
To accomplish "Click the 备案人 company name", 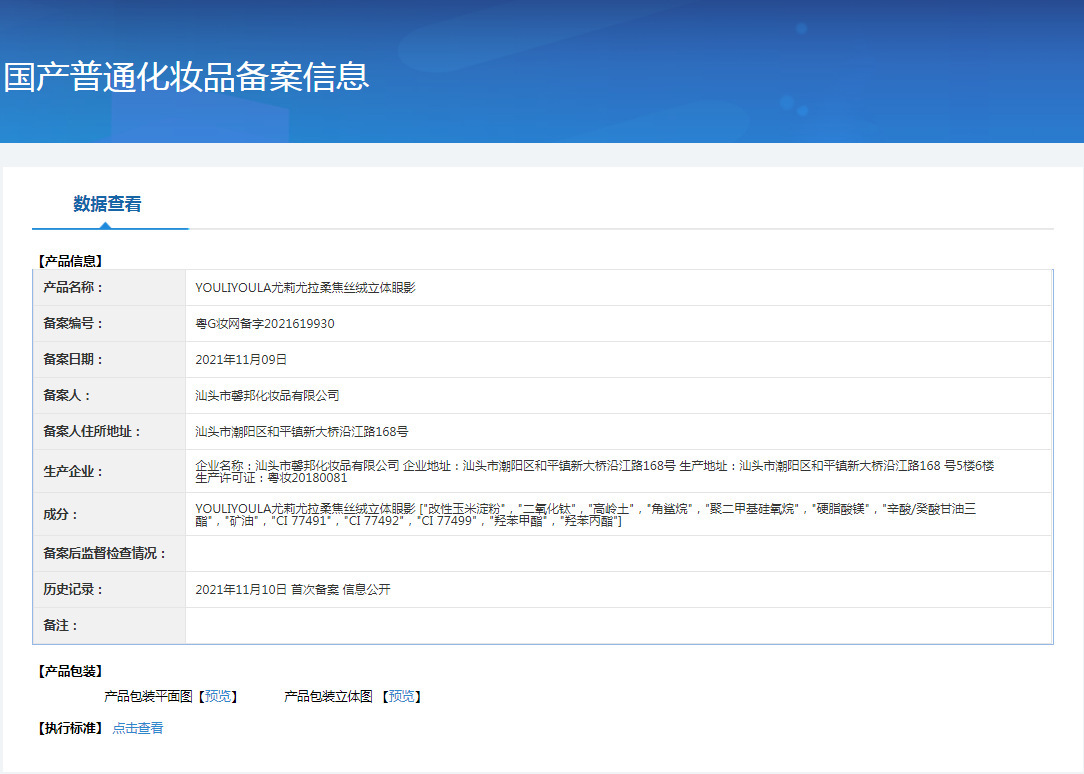I will pos(267,395).
